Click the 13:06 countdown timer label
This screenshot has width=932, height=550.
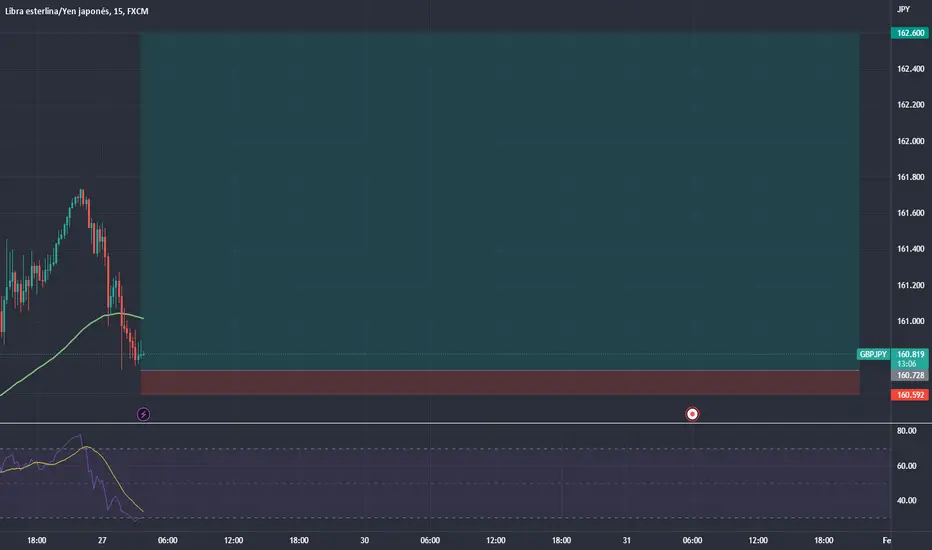[x=906, y=364]
